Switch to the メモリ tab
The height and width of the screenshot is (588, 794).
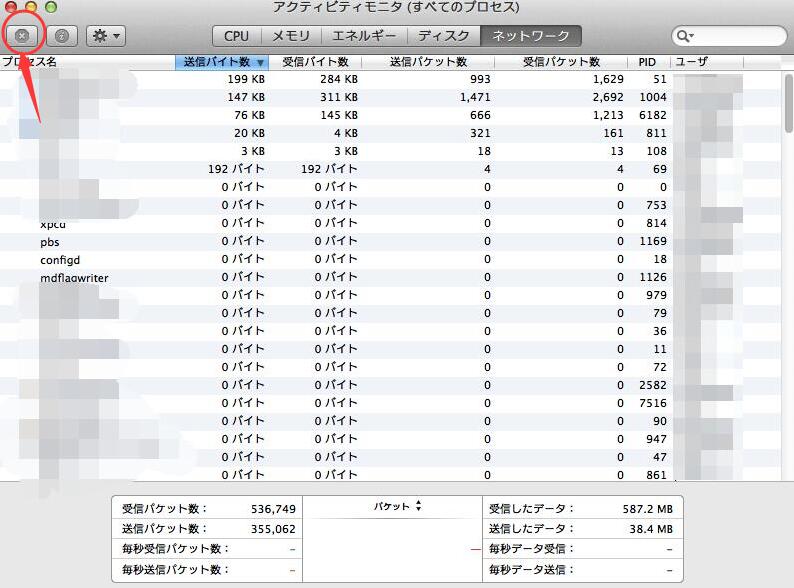291,36
